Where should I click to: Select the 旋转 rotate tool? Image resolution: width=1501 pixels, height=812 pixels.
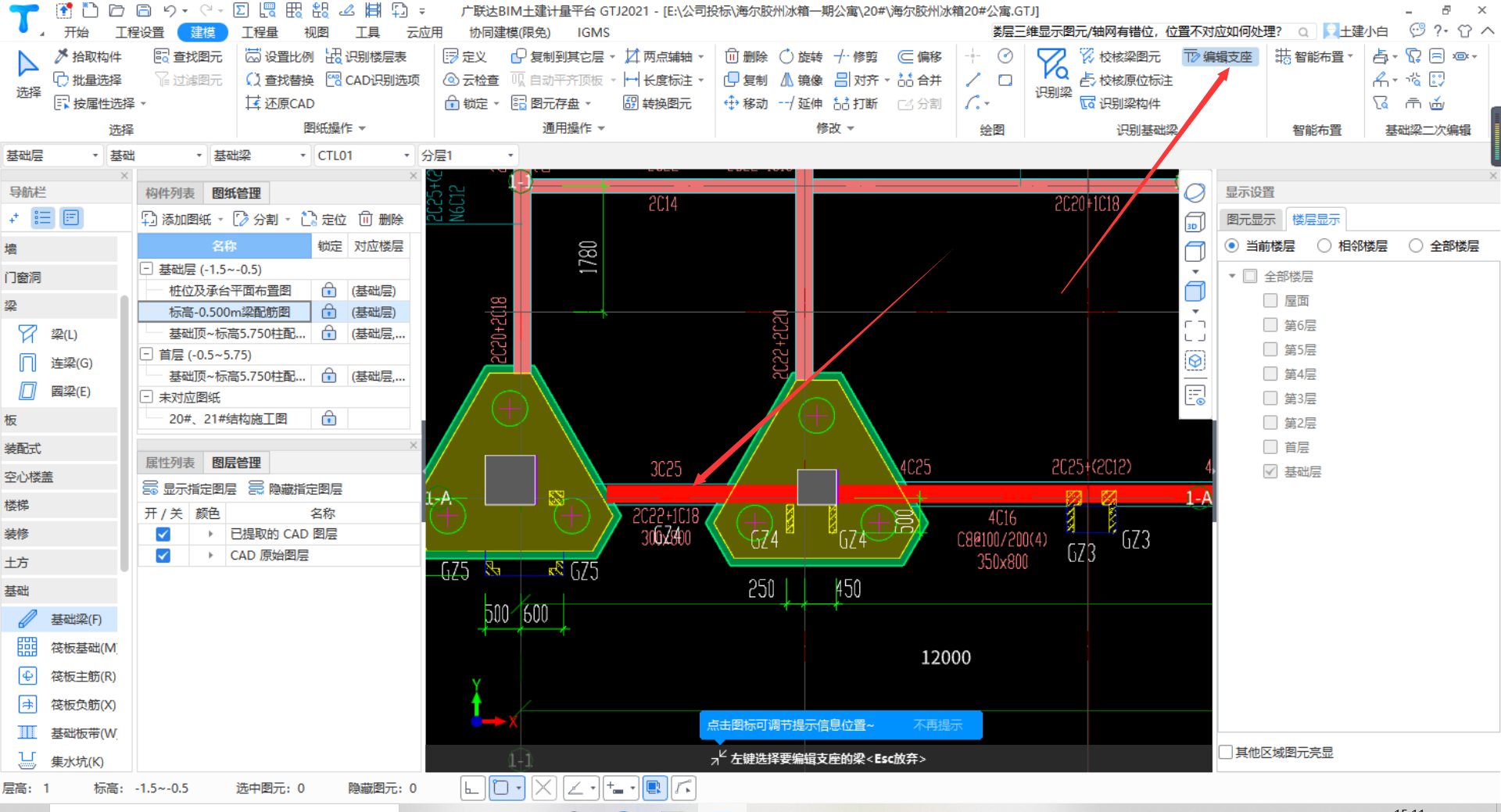[801, 56]
